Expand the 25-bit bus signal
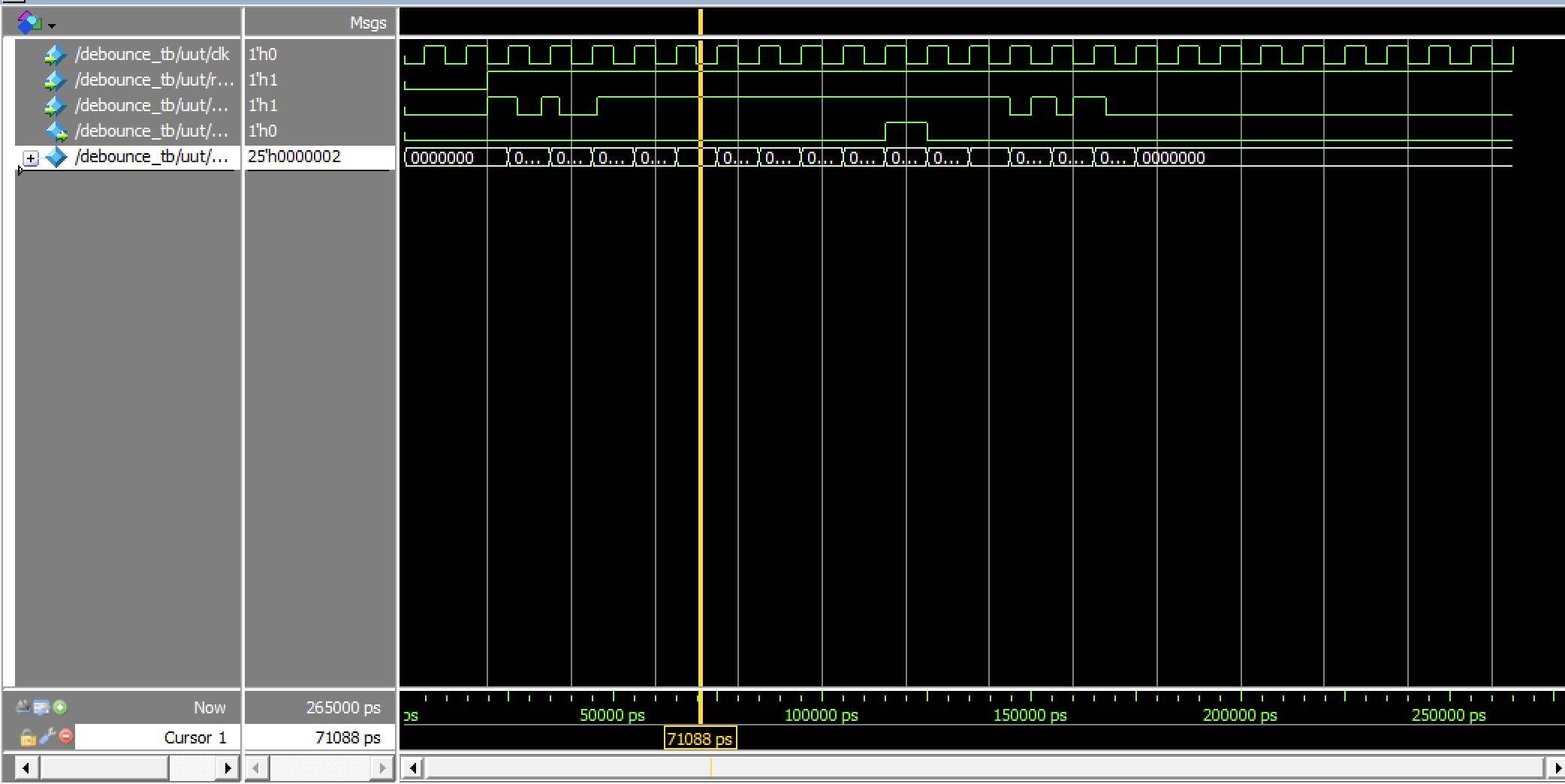The image size is (1565, 784). click(x=31, y=158)
